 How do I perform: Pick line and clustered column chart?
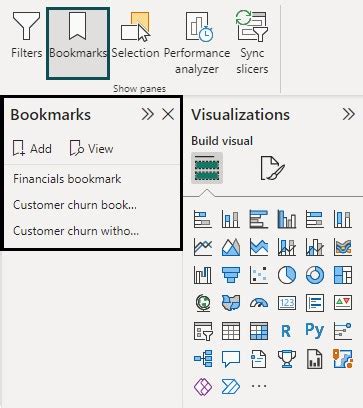point(315,247)
